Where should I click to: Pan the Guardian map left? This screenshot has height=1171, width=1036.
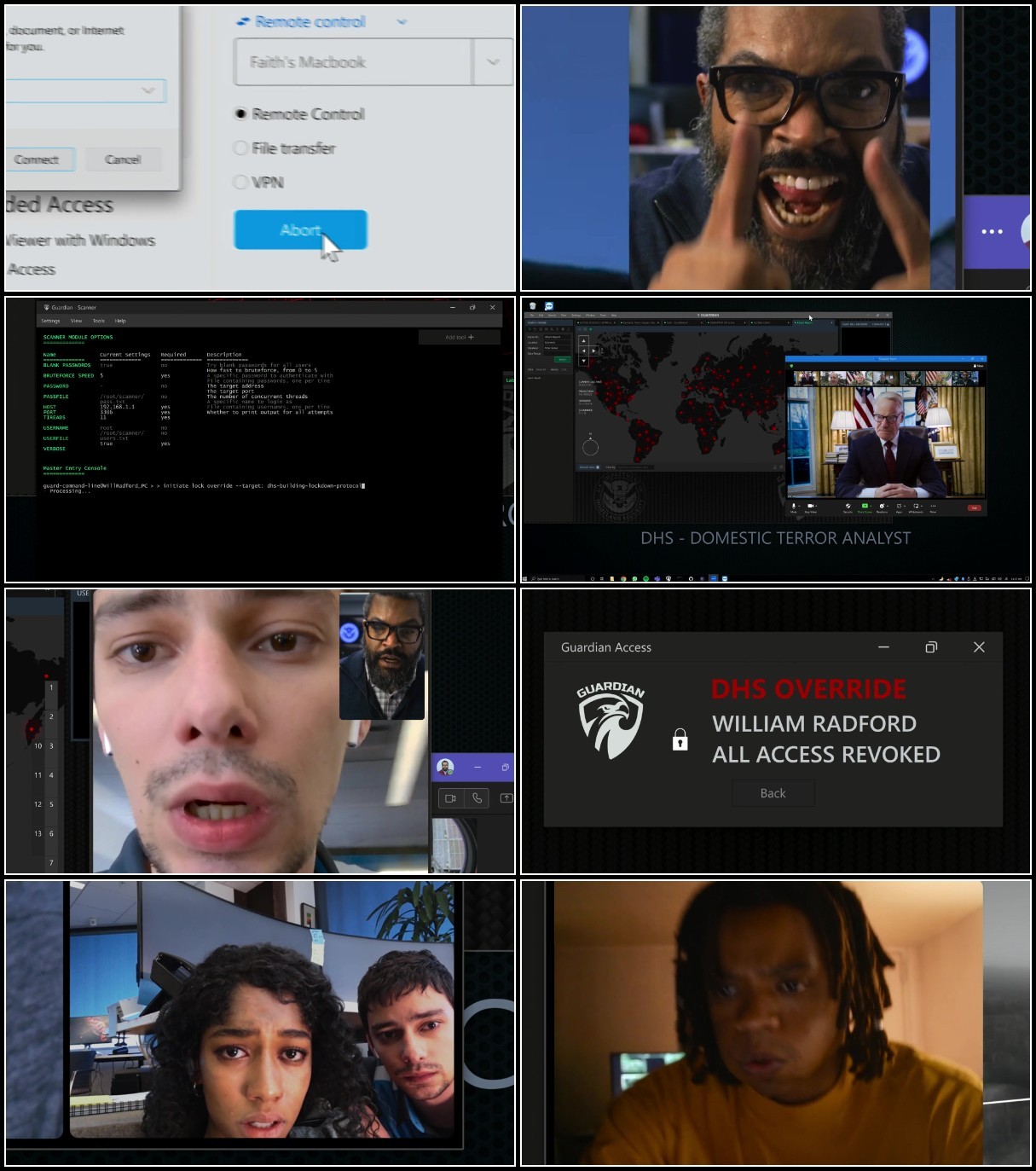[x=584, y=351]
